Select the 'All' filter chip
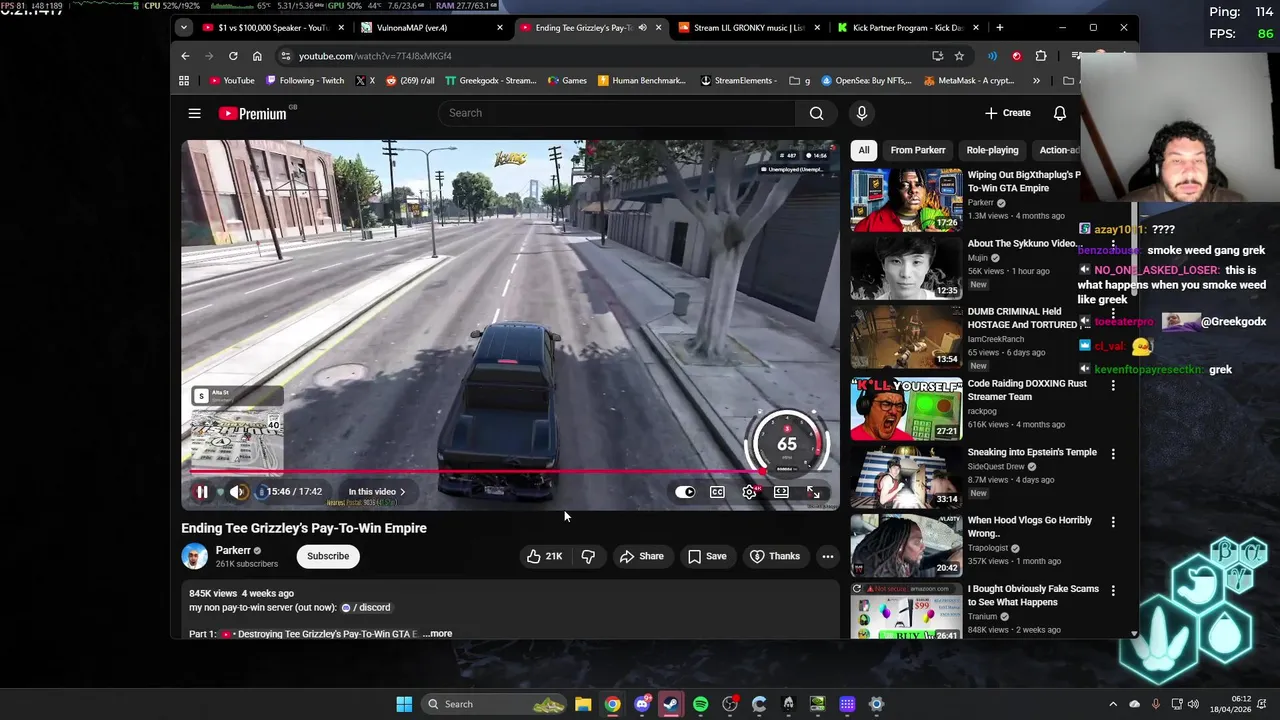This screenshot has height=720, width=1280. coord(864,150)
